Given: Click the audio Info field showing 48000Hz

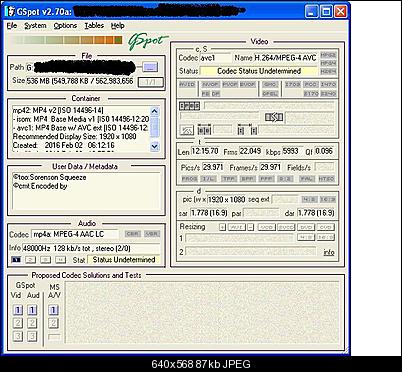Looking at the screenshot, I should [x=91, y=248].
